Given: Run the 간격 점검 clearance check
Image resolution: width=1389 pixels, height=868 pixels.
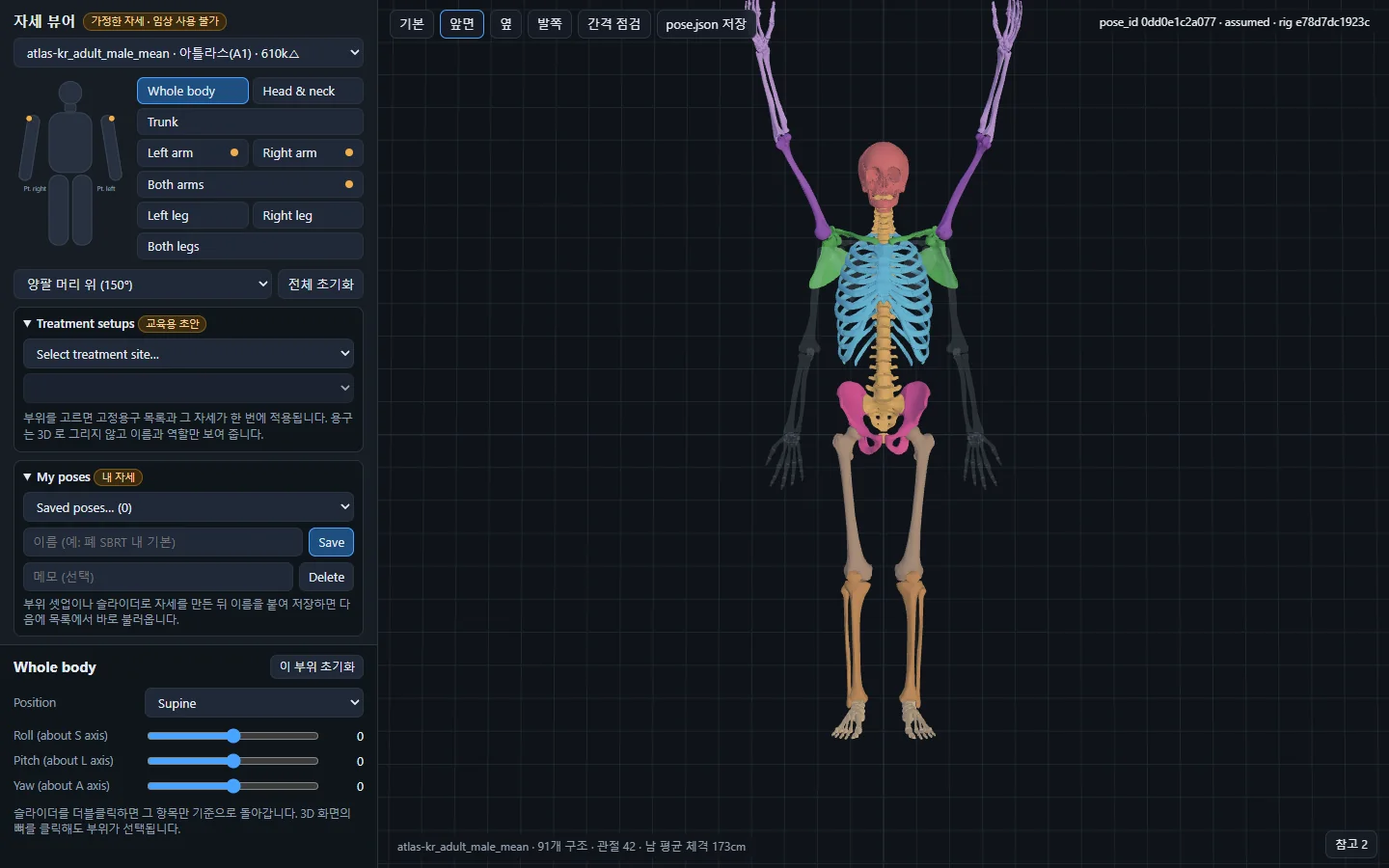Looking at the screenshot, I should coord(614,24).
